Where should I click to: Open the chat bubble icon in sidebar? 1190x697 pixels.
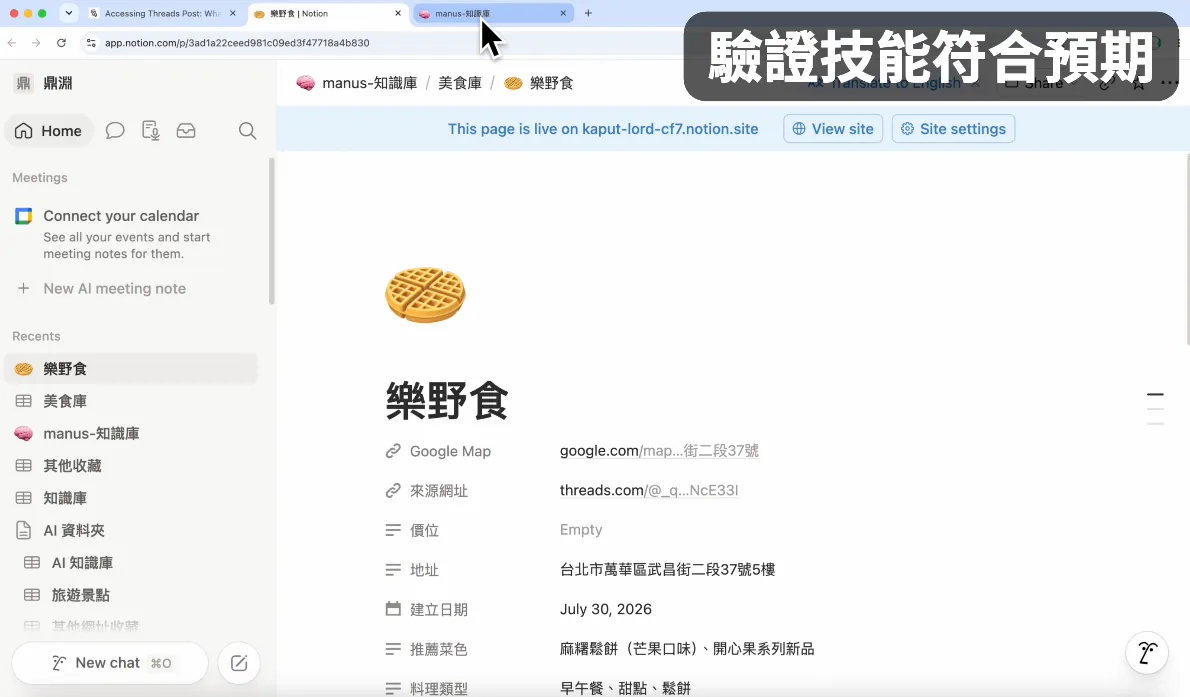point(115,131)
